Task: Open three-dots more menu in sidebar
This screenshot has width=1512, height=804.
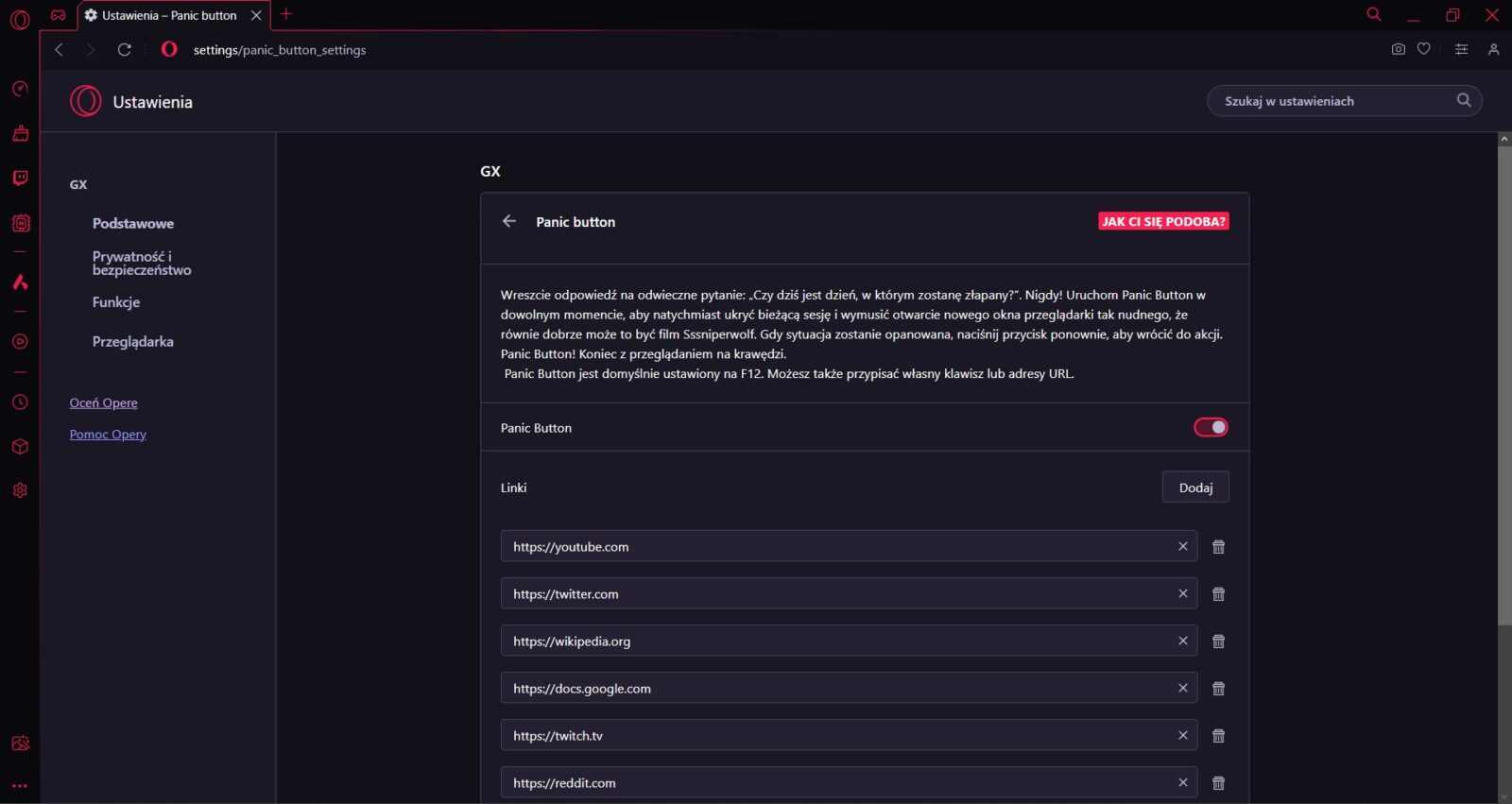Action: 20,785
